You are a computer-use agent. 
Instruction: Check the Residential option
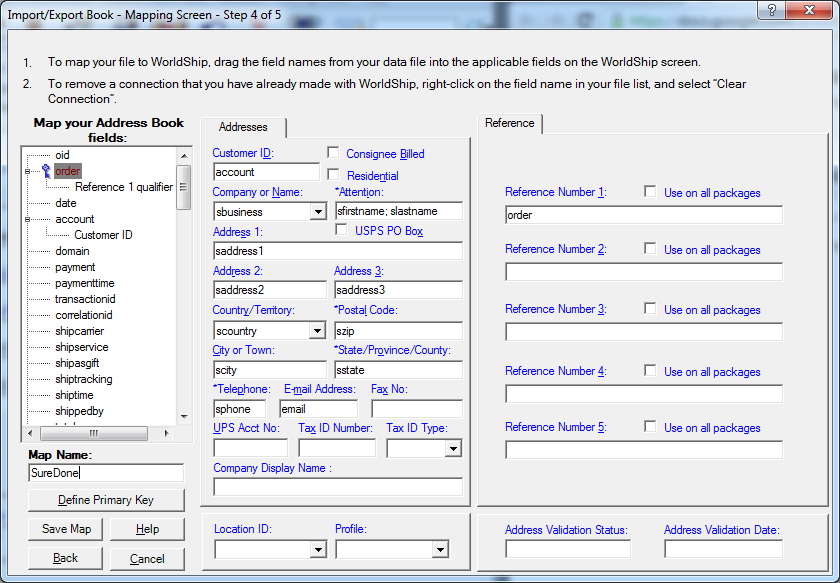point(335,175)
